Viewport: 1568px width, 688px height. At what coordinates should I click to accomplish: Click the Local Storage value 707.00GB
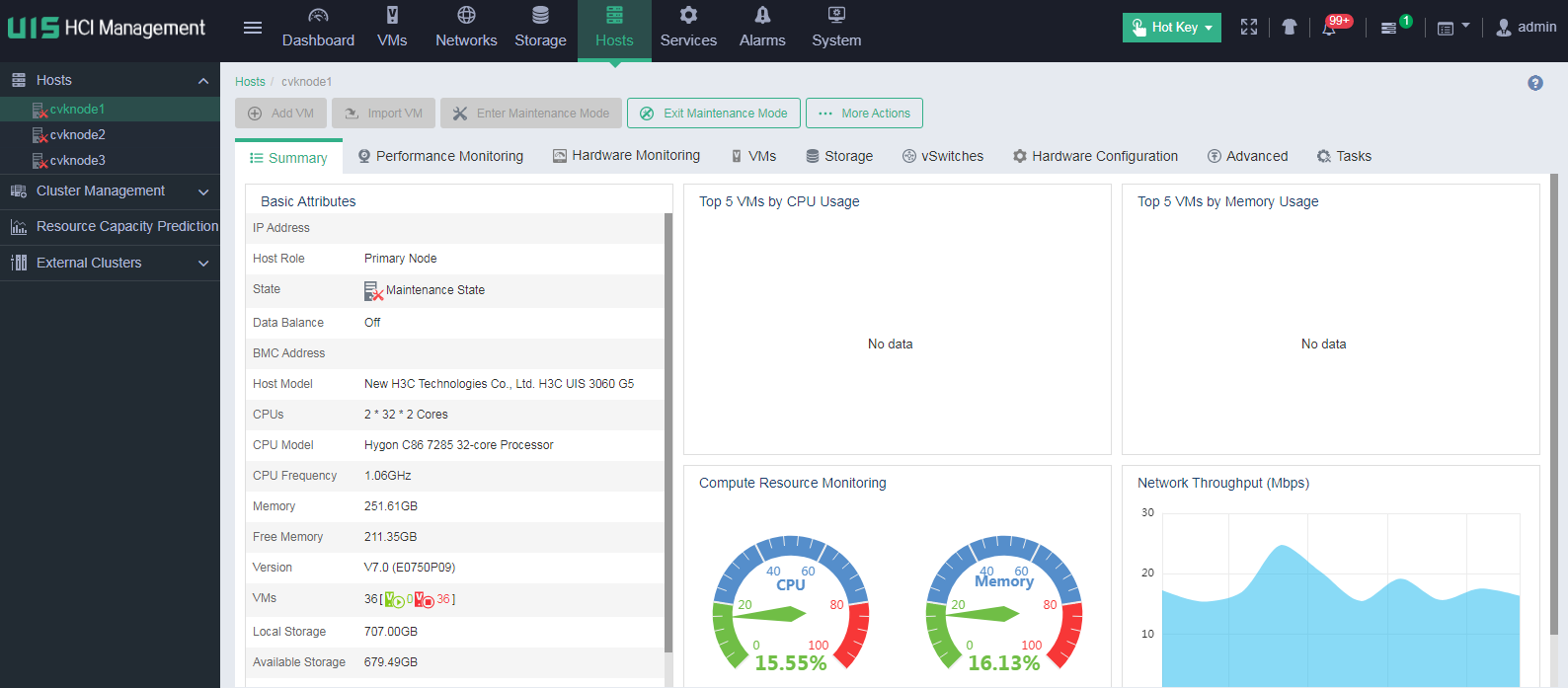[391, 633]
